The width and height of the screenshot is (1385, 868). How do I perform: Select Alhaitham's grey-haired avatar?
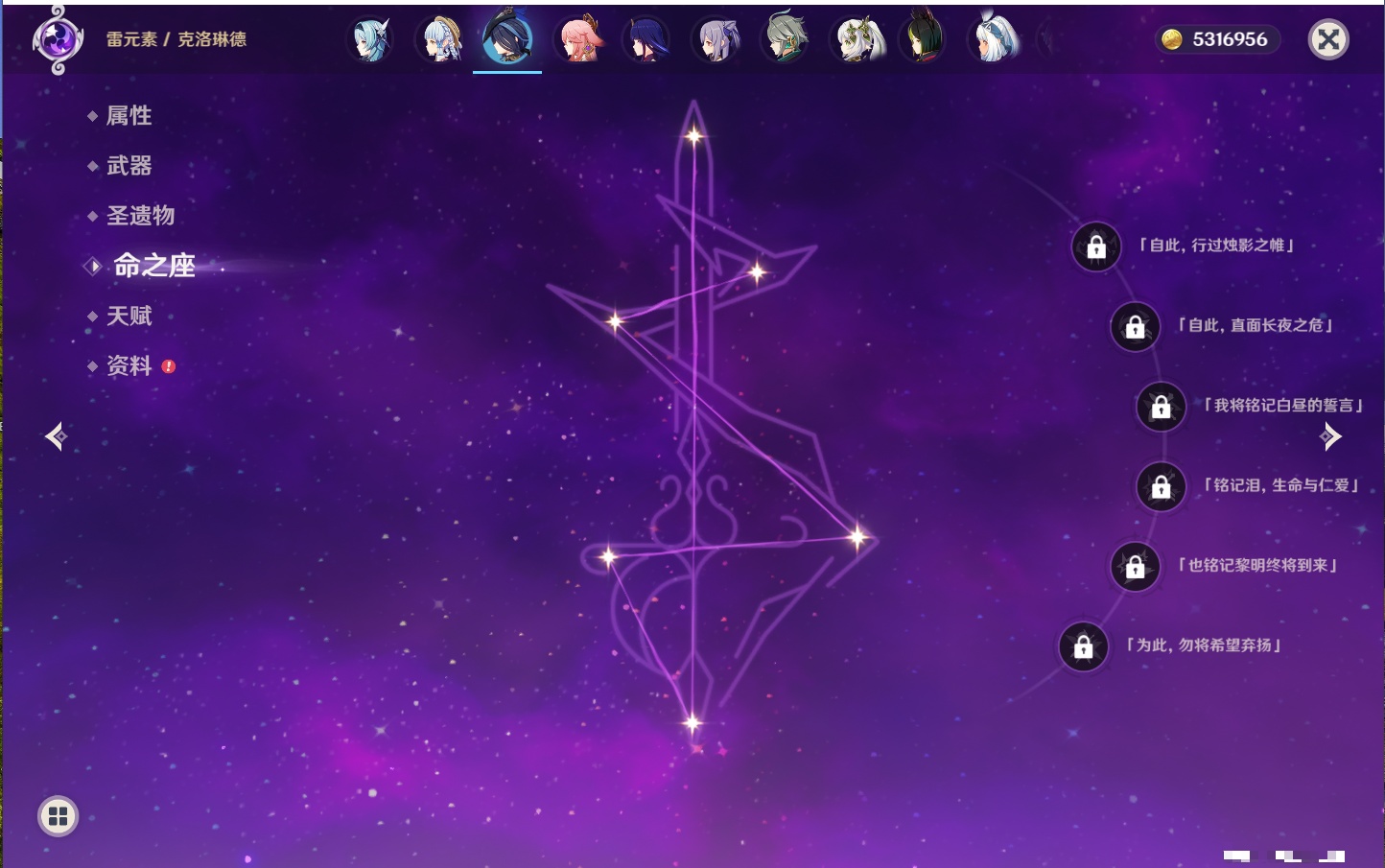pos(786,39)
